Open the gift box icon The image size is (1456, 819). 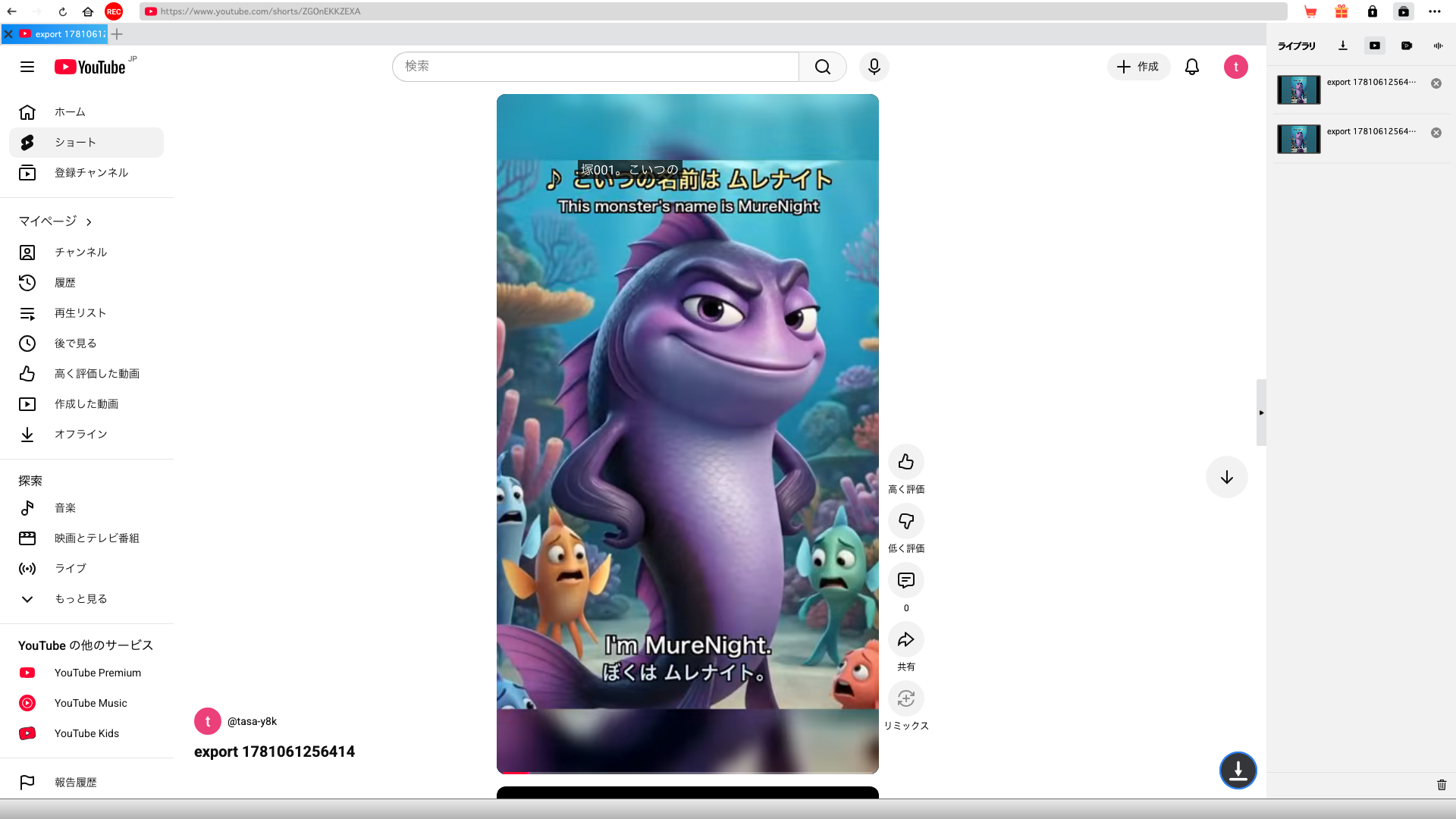point(1341,11)
